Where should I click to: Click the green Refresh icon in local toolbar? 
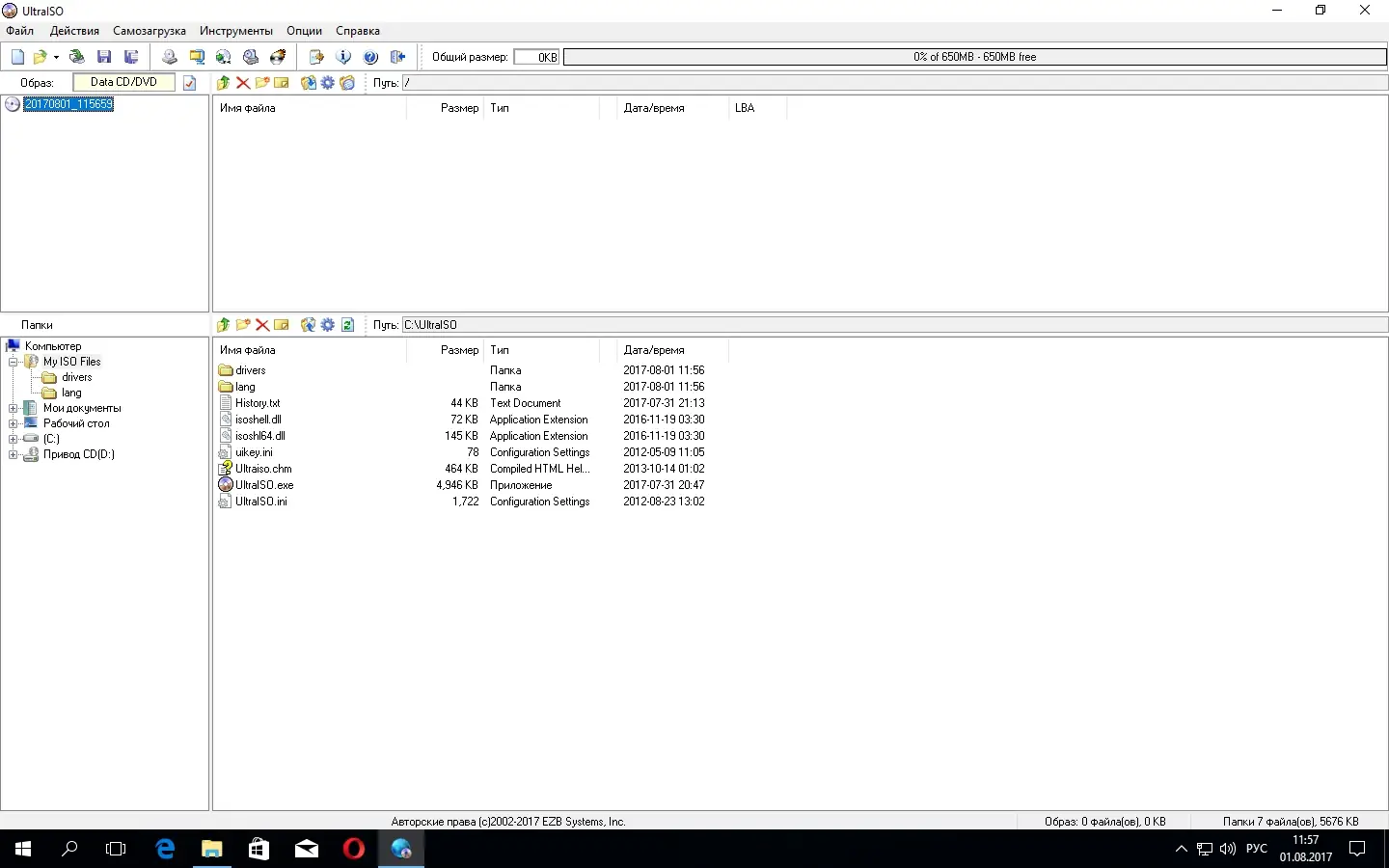pos(347,325)
